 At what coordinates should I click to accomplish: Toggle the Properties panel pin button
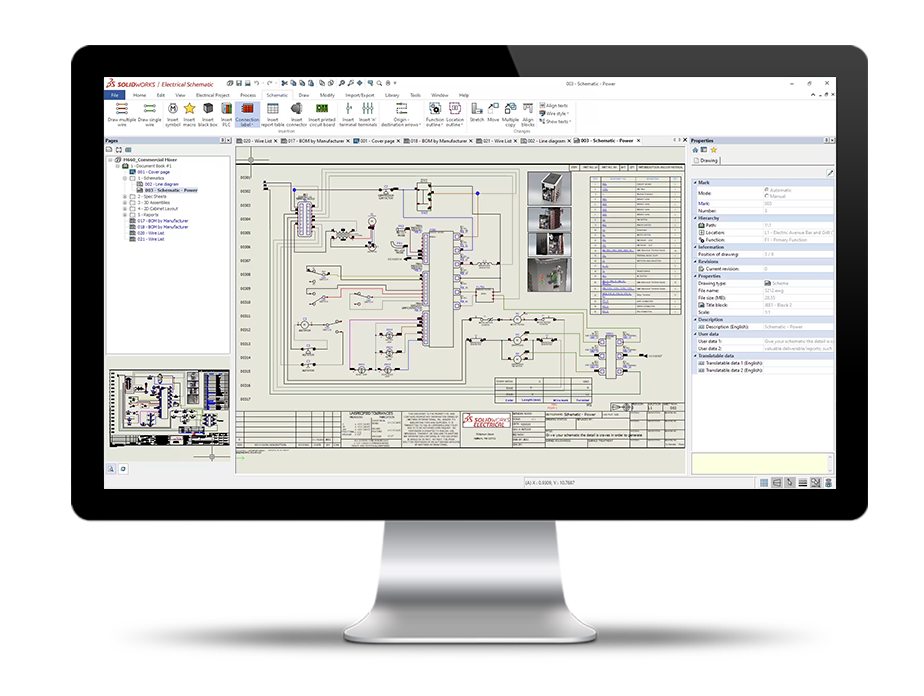826,140
